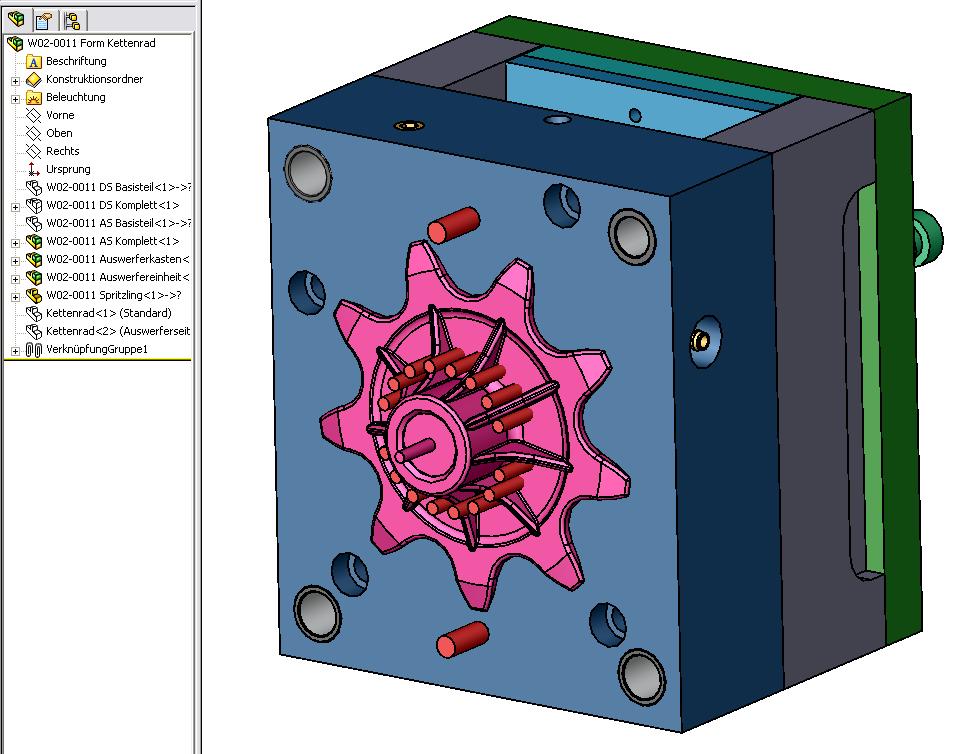Select 'W02-0011 DS Komplett<1>' label

pos(112,205)
